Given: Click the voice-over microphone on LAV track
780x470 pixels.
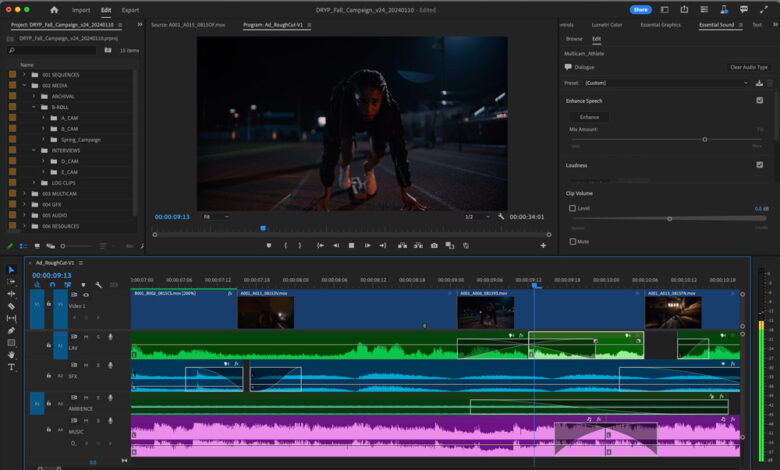Looking at the screenshot, I should point(110,337).
